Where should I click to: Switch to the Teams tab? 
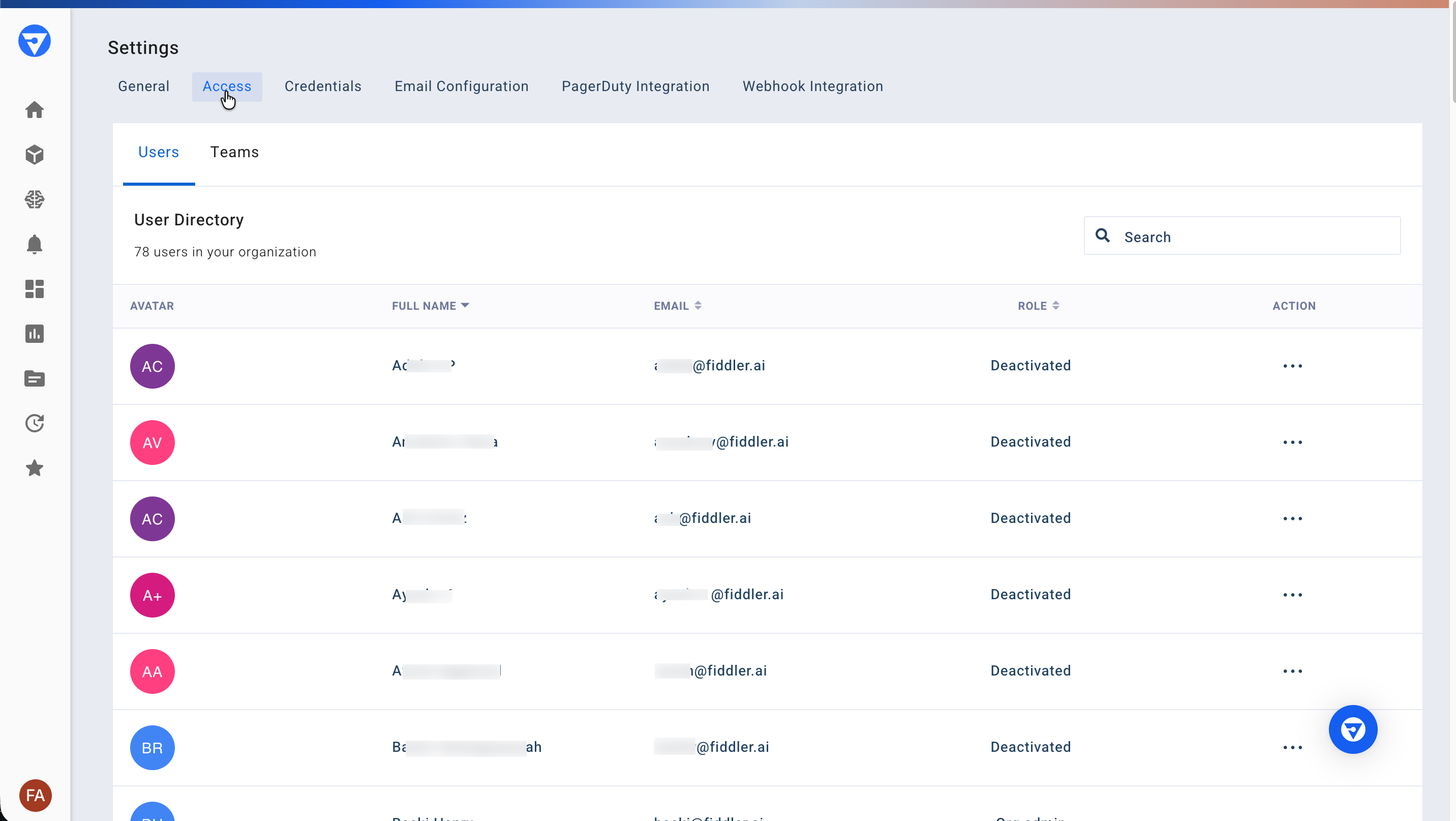234,152
